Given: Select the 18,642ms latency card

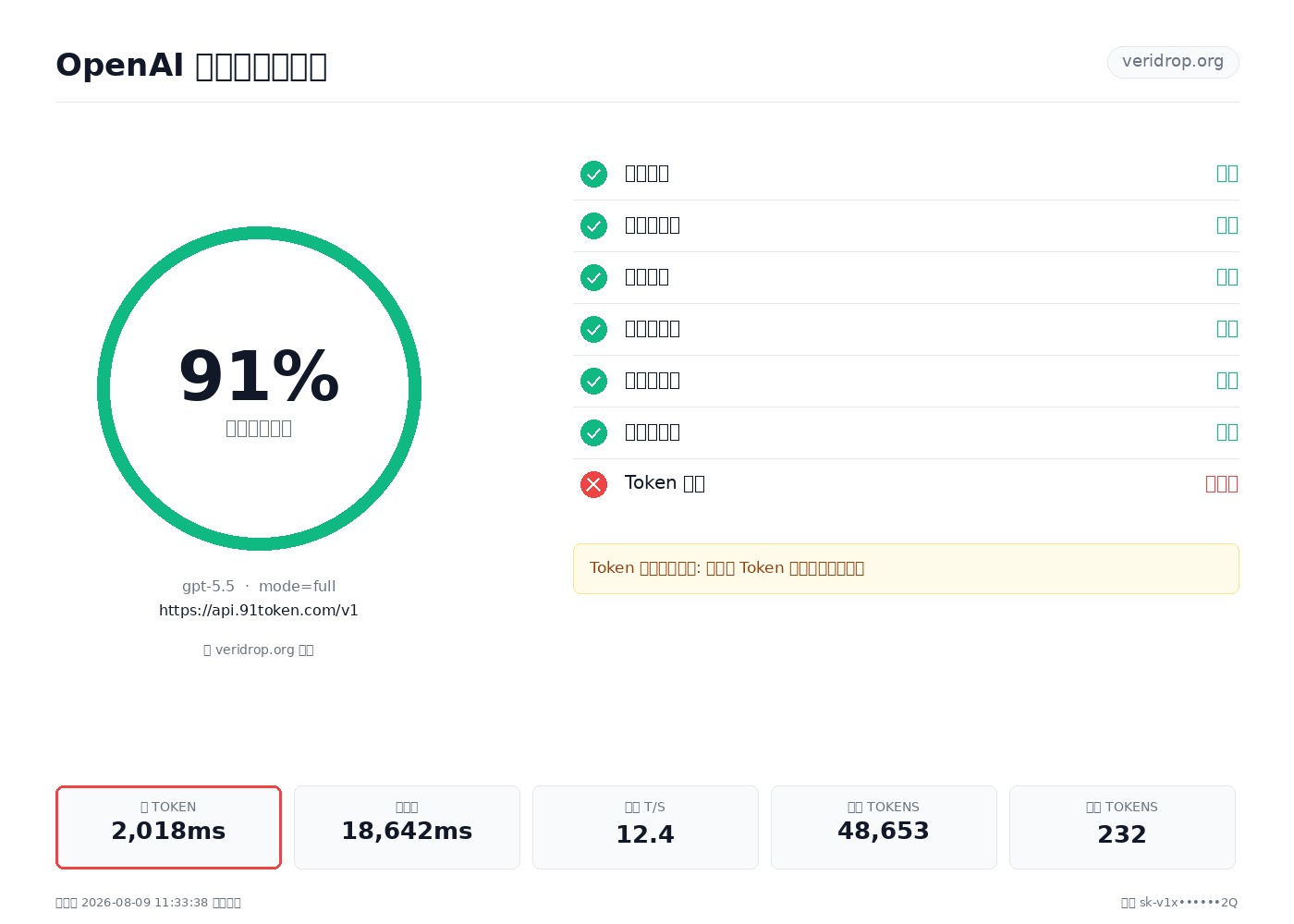Looking at the screenshot, I should coord(407,827).
